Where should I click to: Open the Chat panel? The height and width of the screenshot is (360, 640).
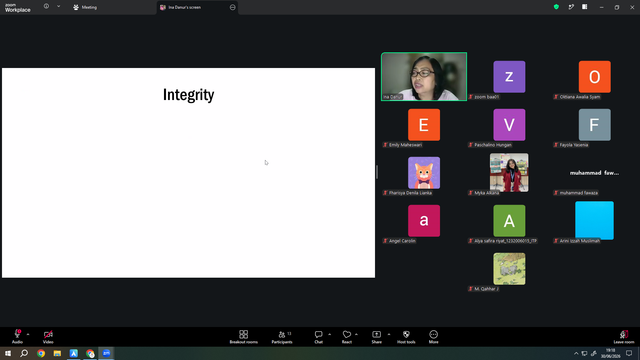(318, 337)
